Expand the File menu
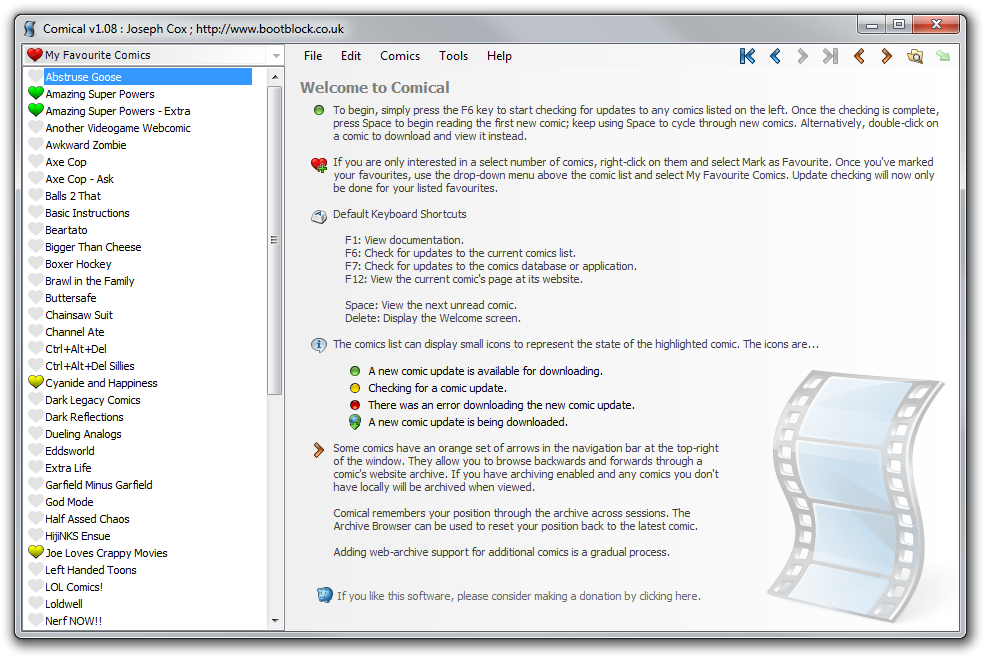 click(x=313, y=56)
